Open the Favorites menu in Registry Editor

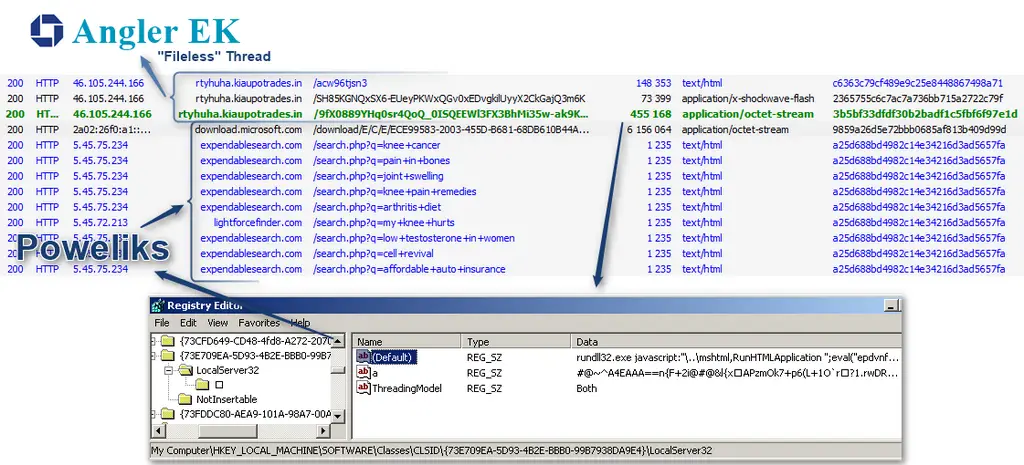[259, 323]
